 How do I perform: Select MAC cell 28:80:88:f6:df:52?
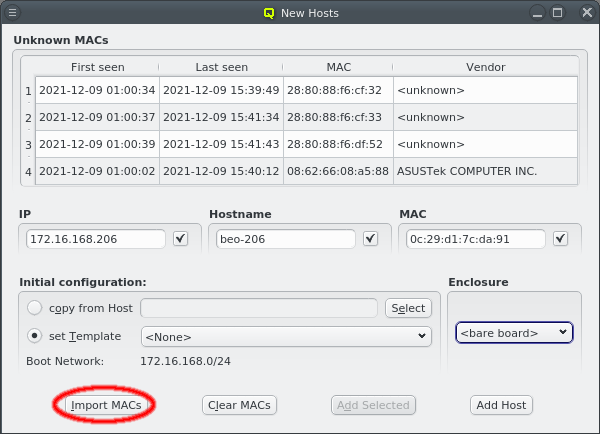click(338, 144)
